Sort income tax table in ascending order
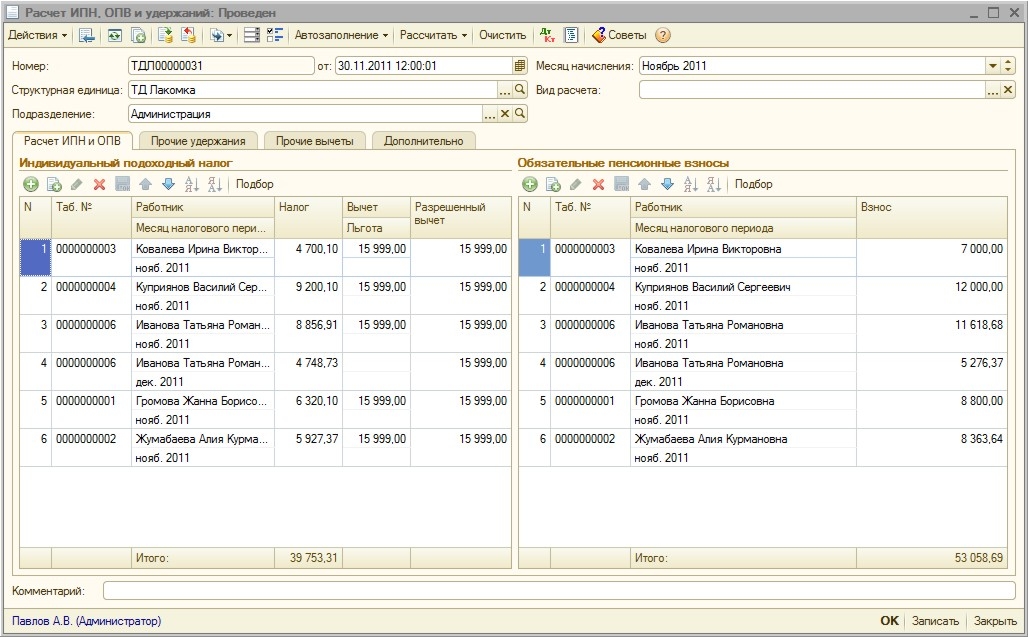The height and width of the screenshot is (637, 1028). click(191, 184)
